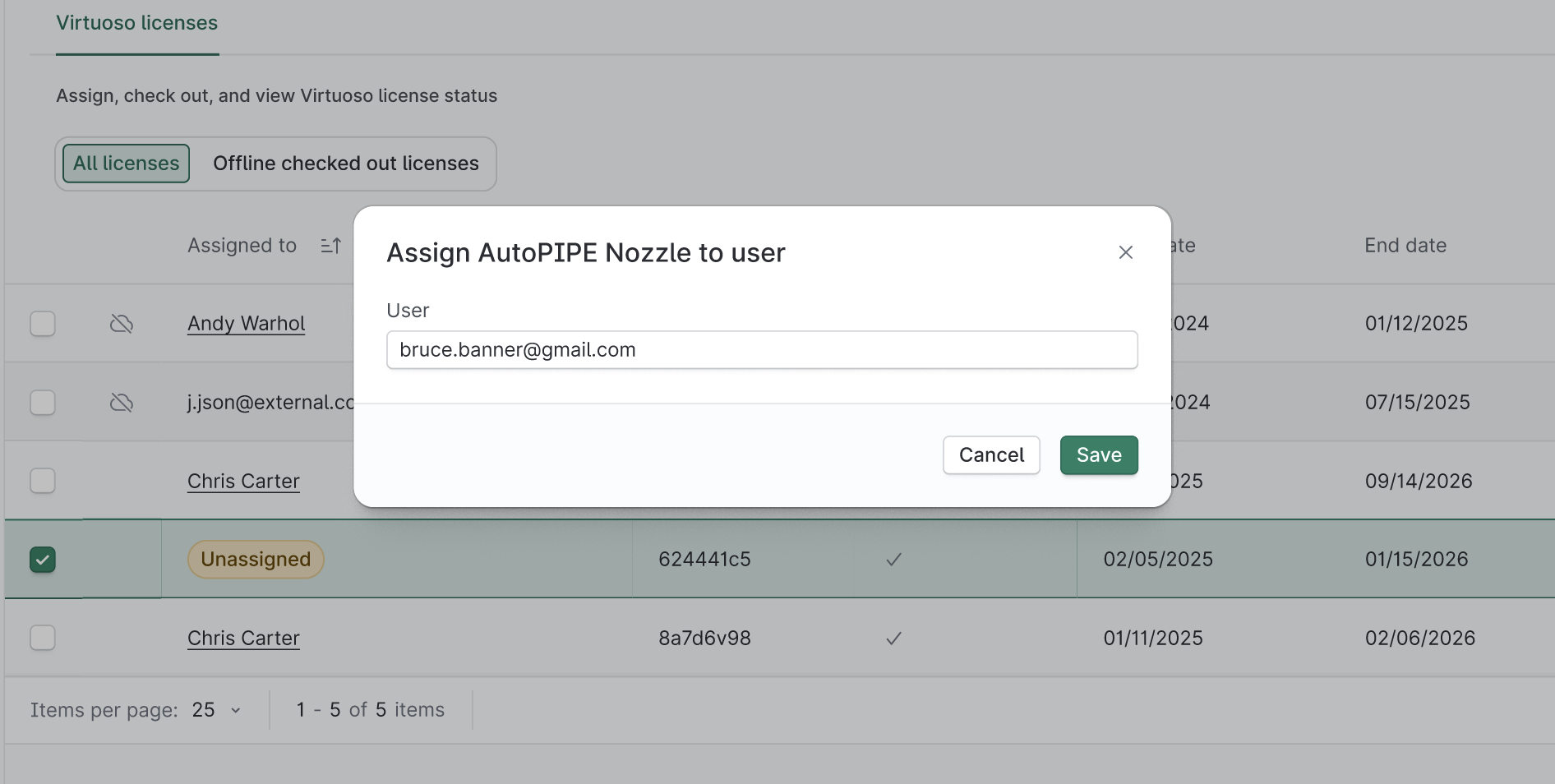Close the Assign AutoPIPE Nozzle dialog

(x=1125, y=252)
